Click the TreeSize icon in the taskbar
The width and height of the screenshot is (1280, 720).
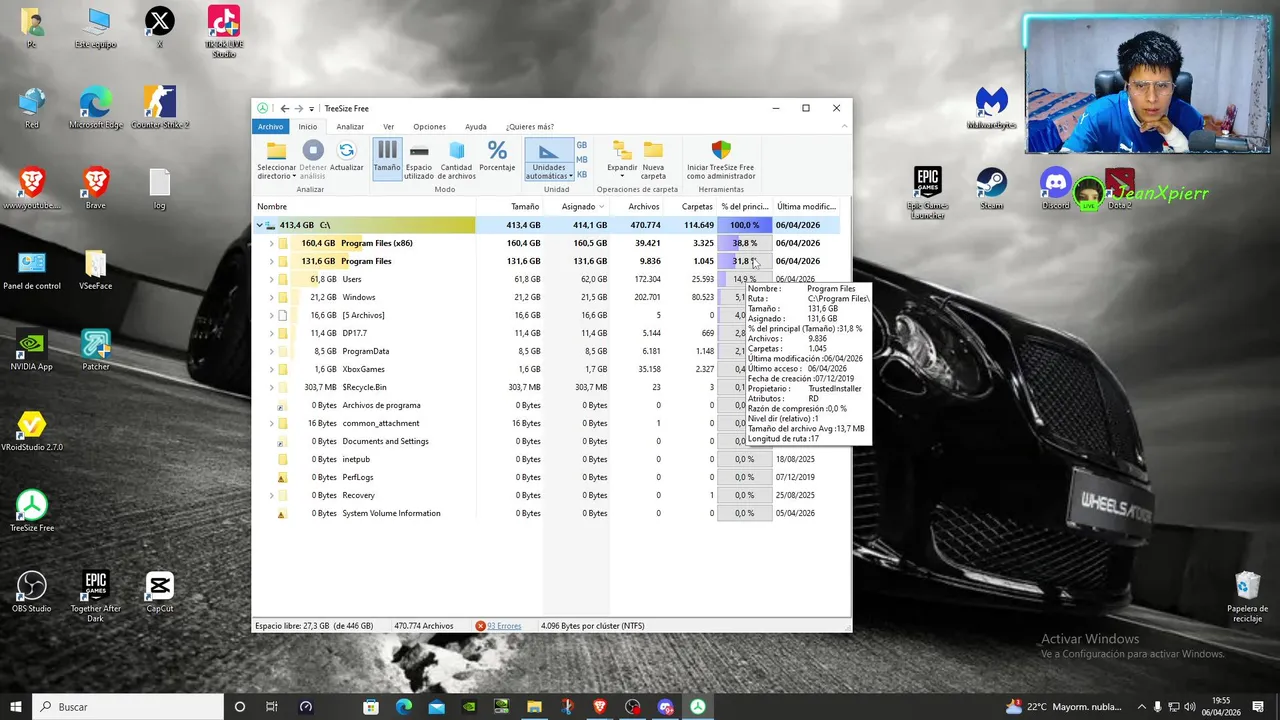[698, 707]
